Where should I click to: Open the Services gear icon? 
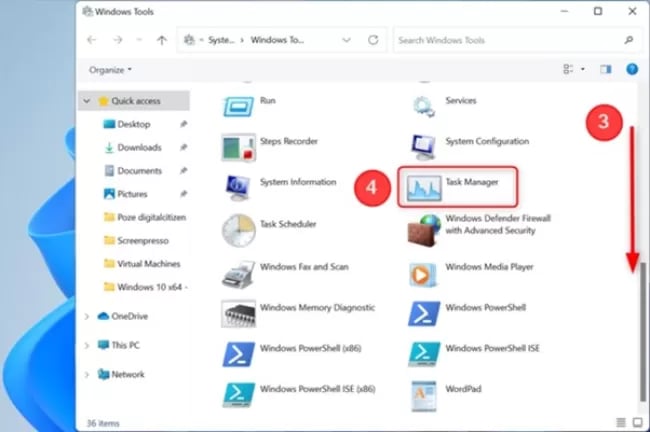click(423, 107)
